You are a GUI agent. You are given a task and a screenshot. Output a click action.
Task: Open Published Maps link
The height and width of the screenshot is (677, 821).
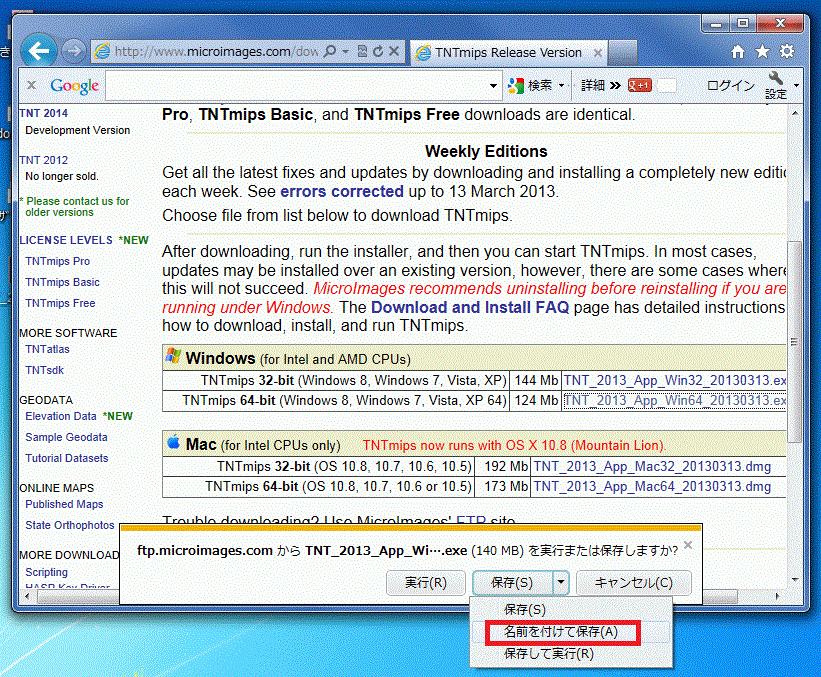coord(64,504)
